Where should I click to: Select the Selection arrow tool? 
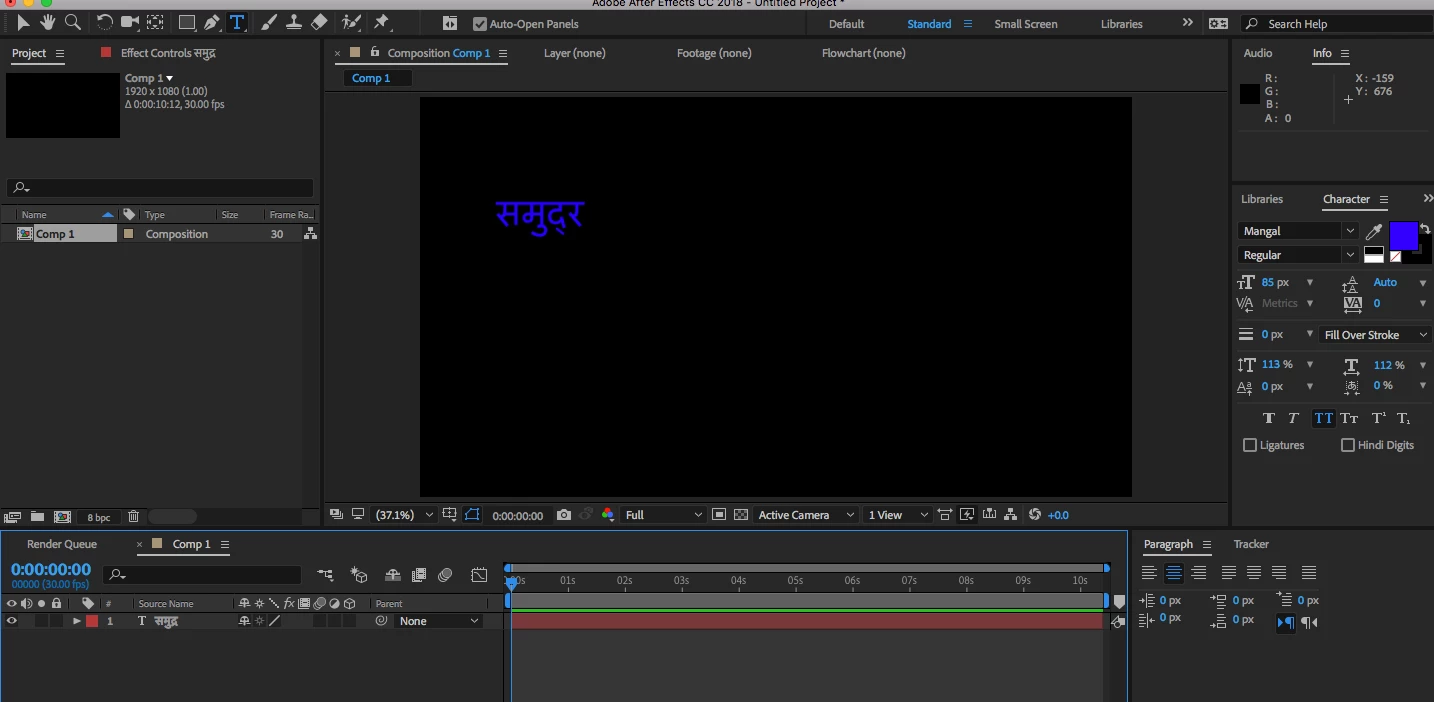pos(23,22)
